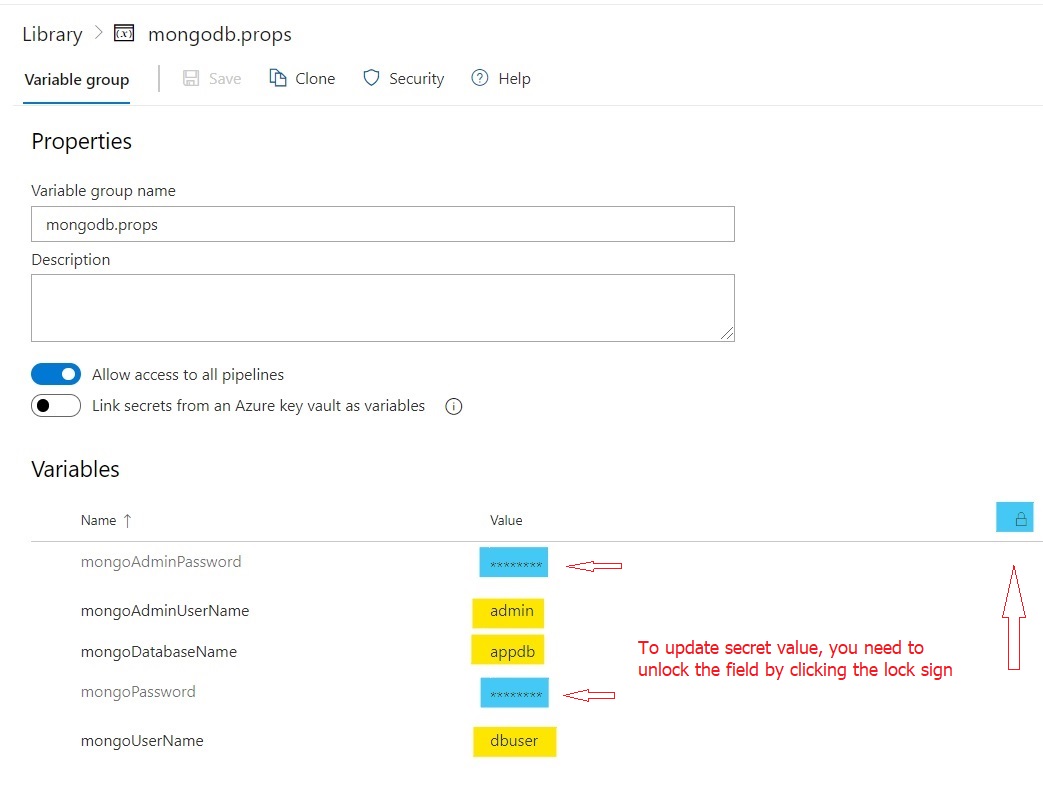Click the Save disk icon

tap(191, 78)
